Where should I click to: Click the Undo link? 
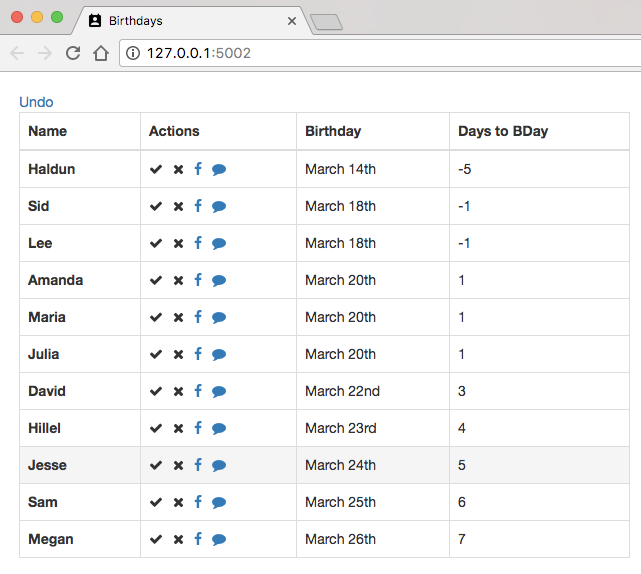(x=36, y=102)
